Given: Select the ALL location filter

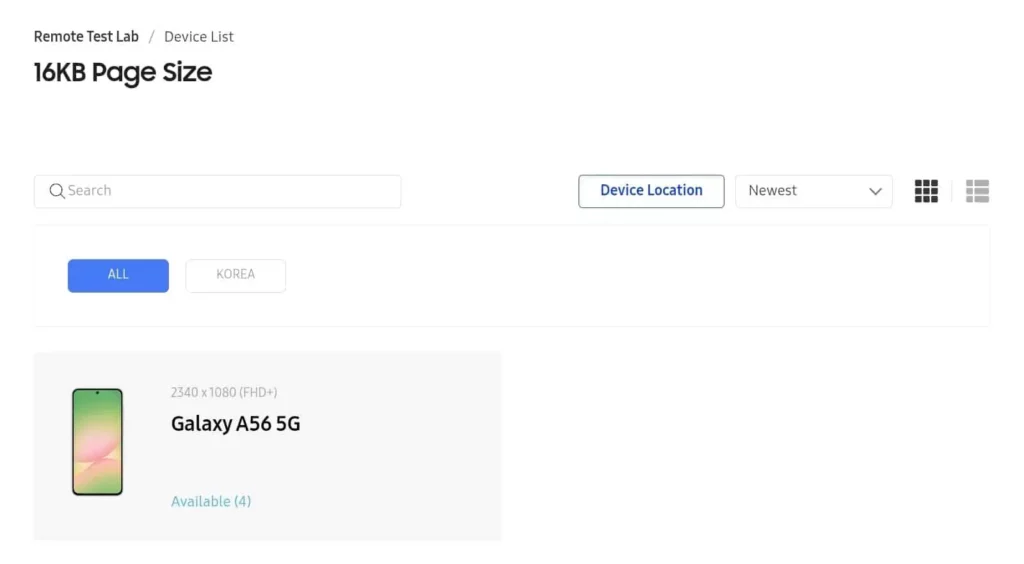Looking at the screenshot, I should pyautogui.click(x=118, y=275).
